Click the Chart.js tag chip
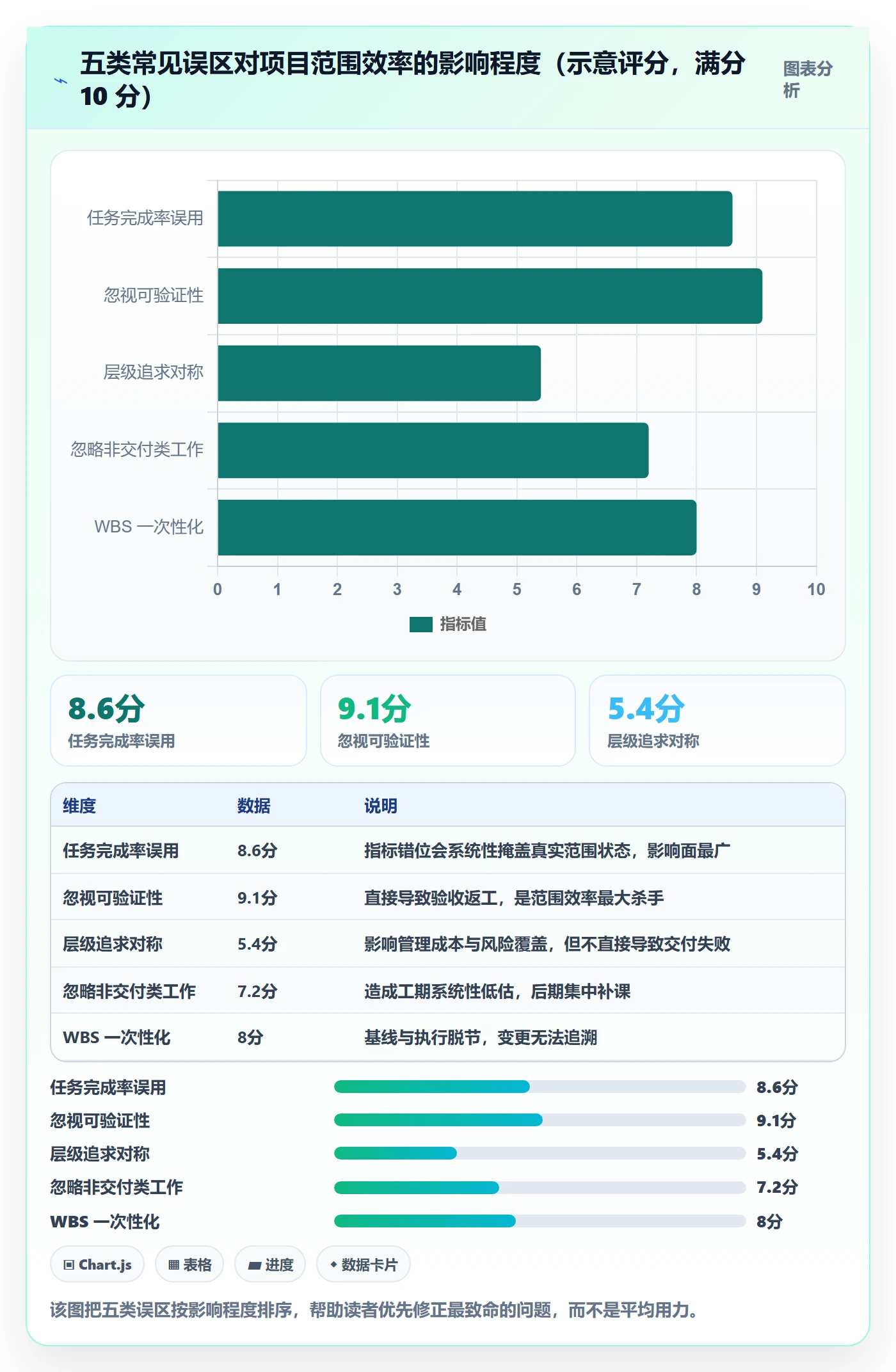The image size is (896, 1372). pyautogui.click(x=97, y=1264)
